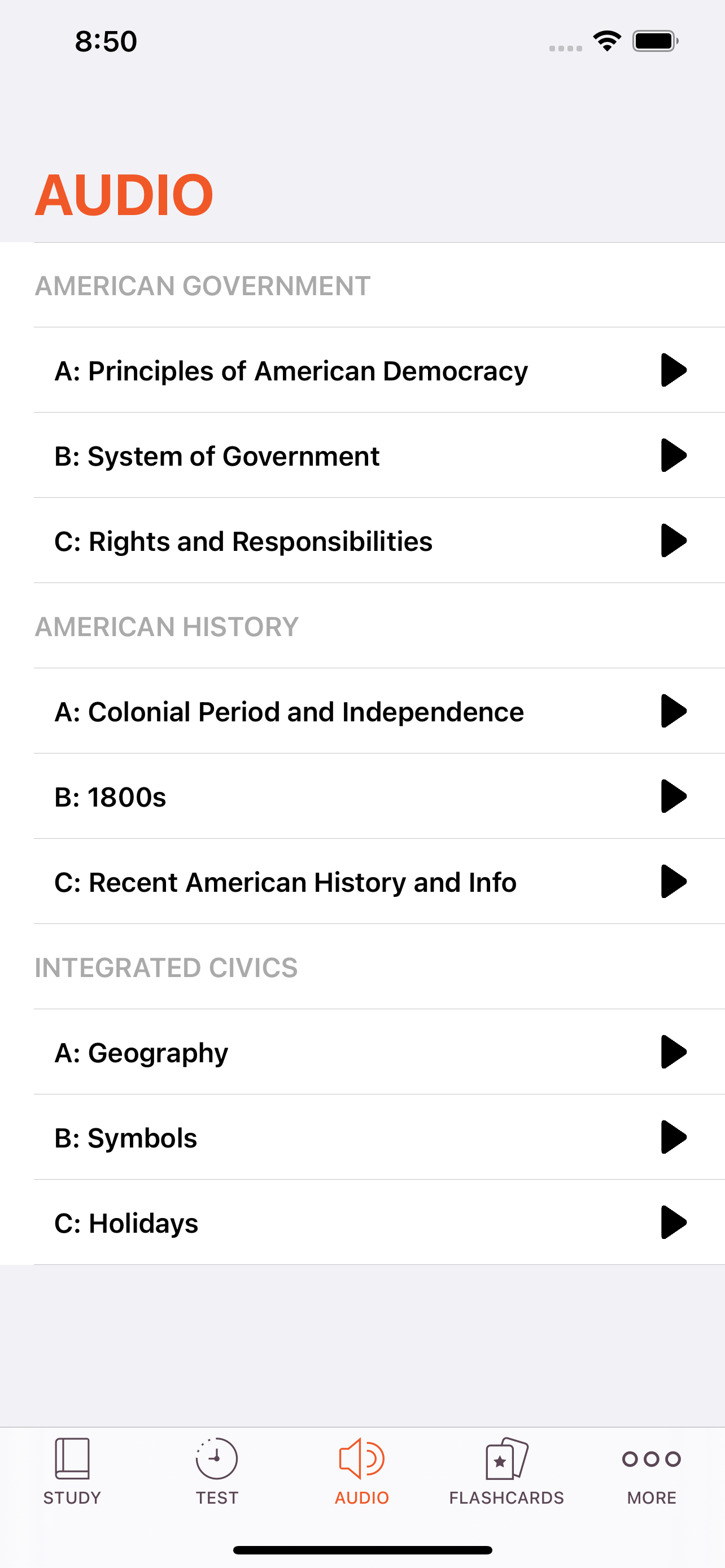Switch to the Test tab
The image size is (725, 1568).
click(x=217, y=1471)
